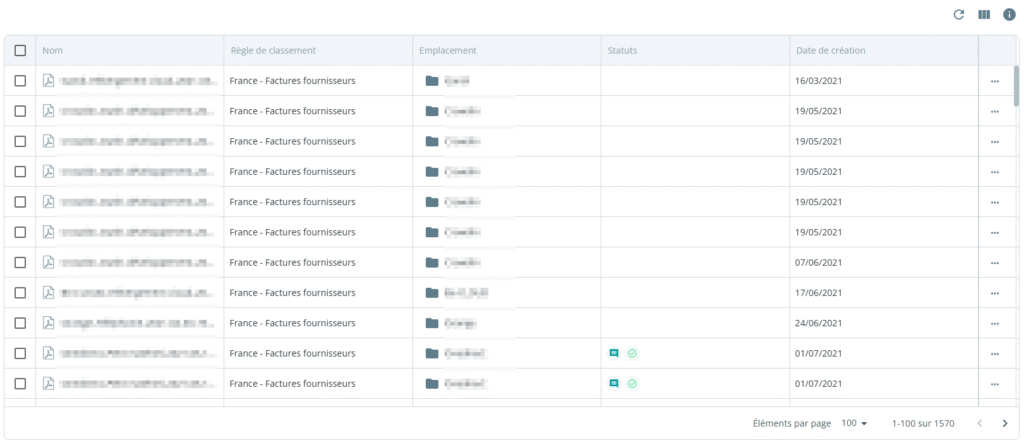The width and height of the screenshot is (1024, 443).
Task: Toggle the select-all checkbox in header
Action: (20, 50)
